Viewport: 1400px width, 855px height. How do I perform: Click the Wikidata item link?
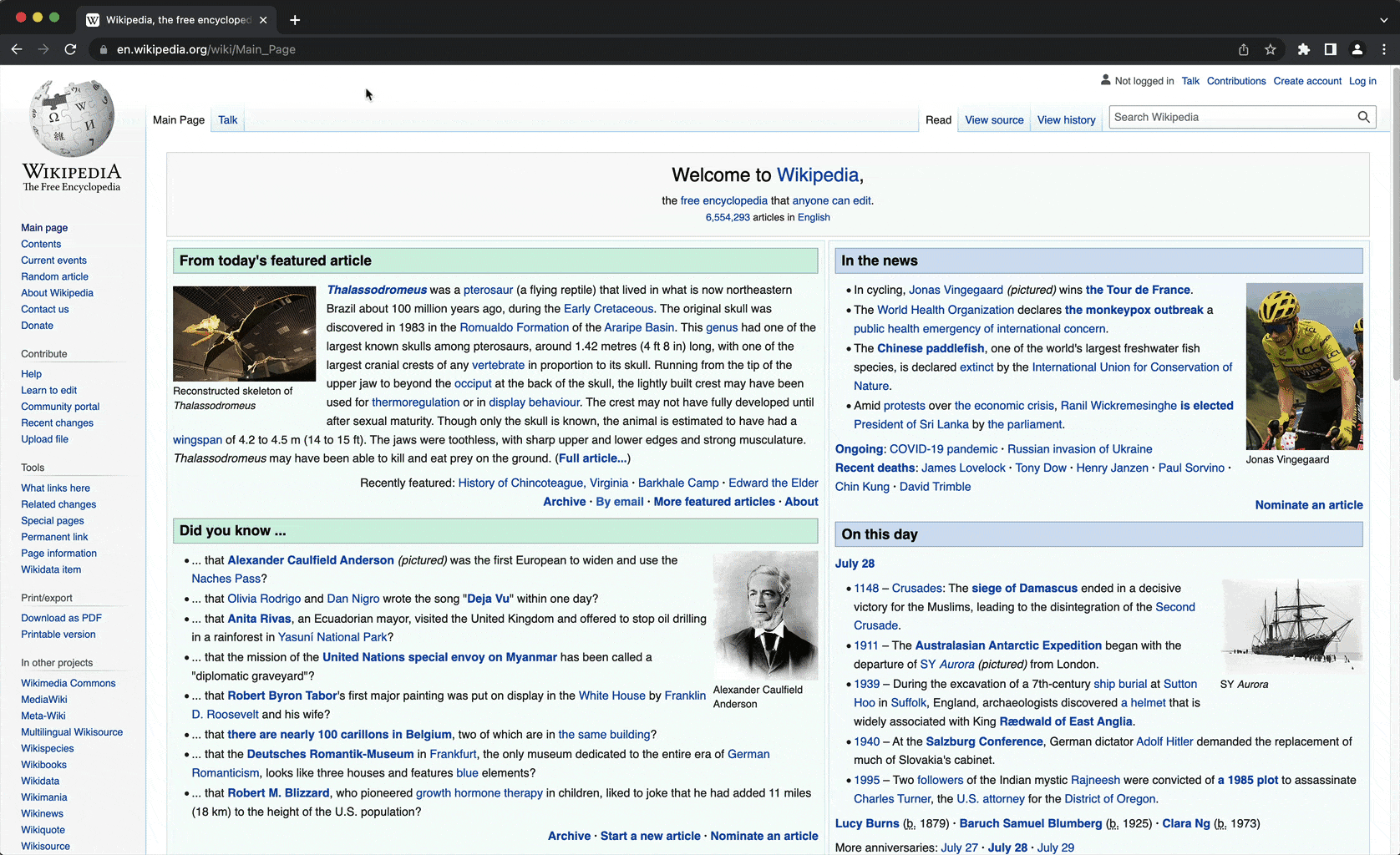click(51, 569)
